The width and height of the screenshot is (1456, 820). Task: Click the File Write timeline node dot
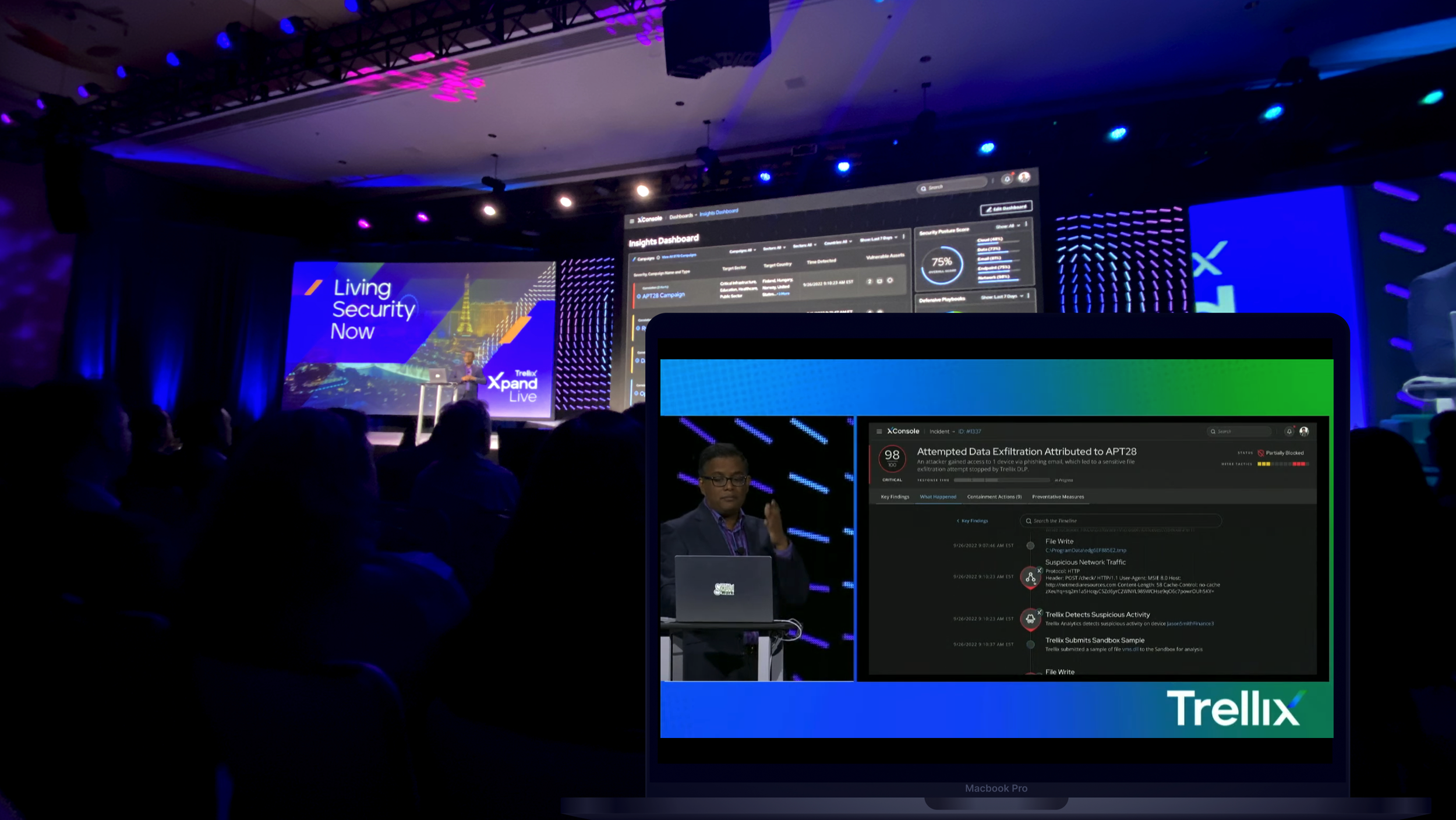point(1030,546)
